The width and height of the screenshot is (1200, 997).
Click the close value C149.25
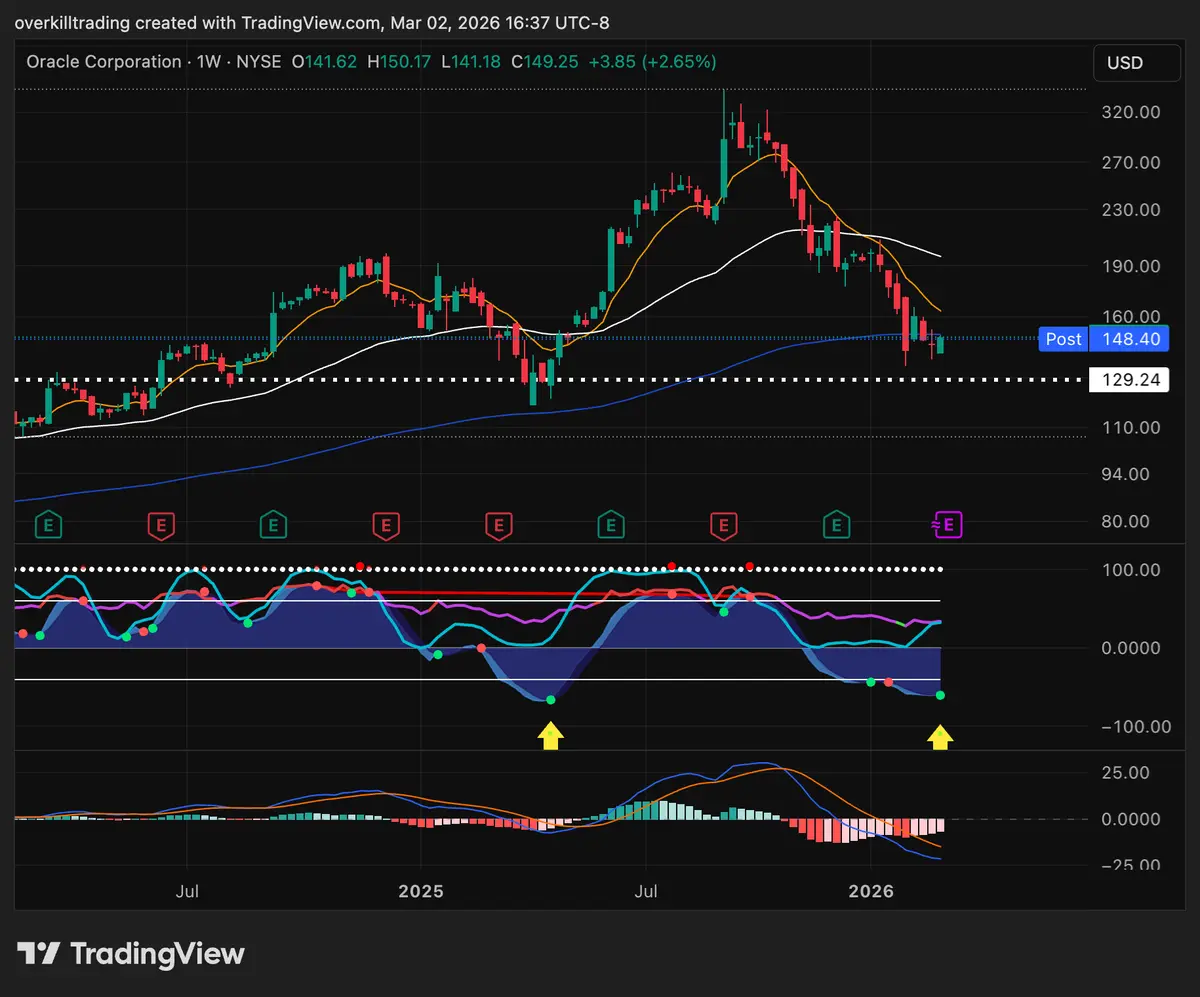pos(543,62)
